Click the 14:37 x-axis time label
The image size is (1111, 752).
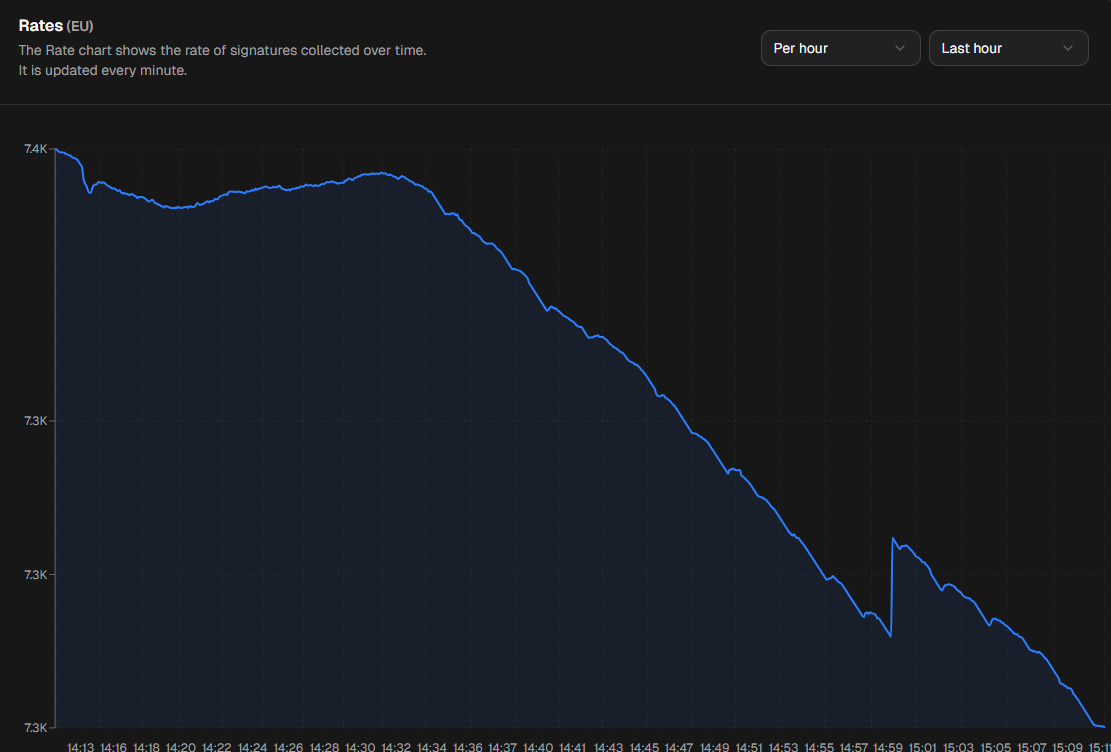coord(502,747)
